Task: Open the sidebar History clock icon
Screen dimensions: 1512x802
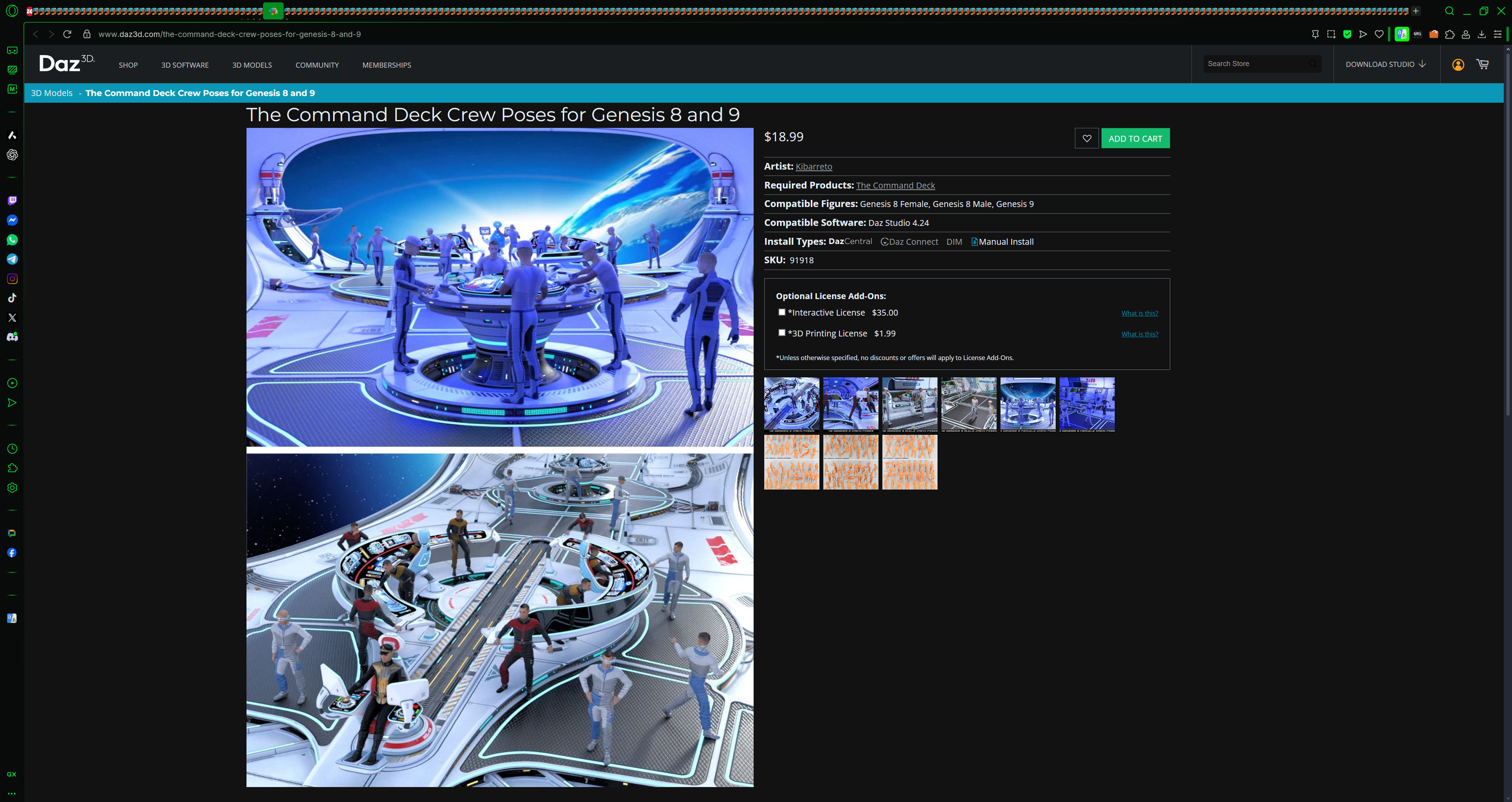Action: 12,449
